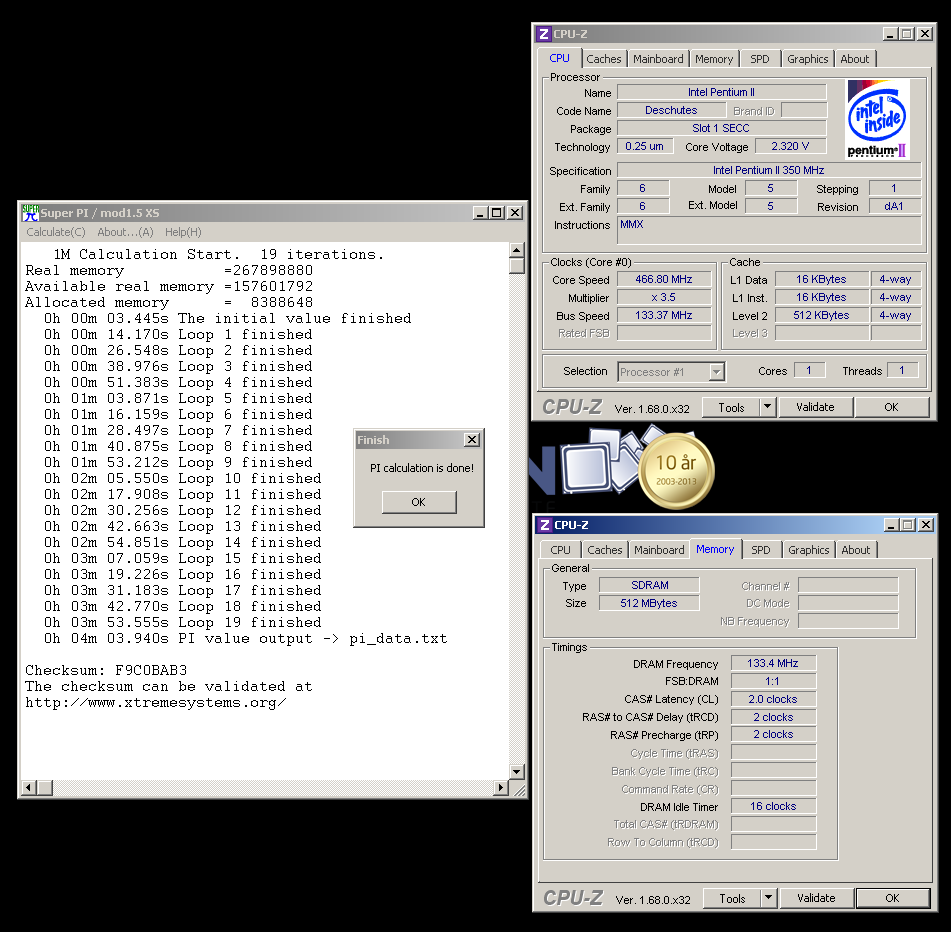Viewport: 951px width, 932px height.
Task: Open the Calculate(C) menu in Super PI
Action: (x=56, y=232)
